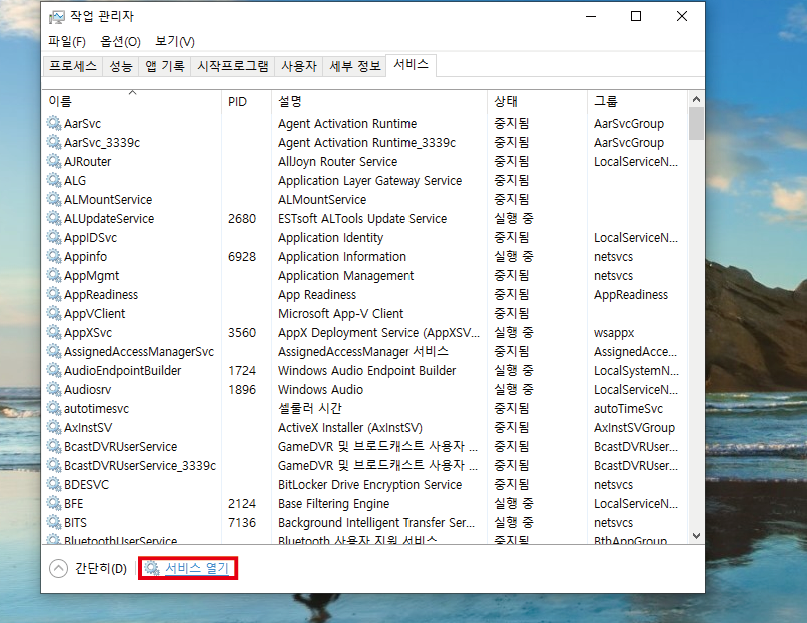Select 'BitLocker Drive Encryption Service' text

click(370, 484)
